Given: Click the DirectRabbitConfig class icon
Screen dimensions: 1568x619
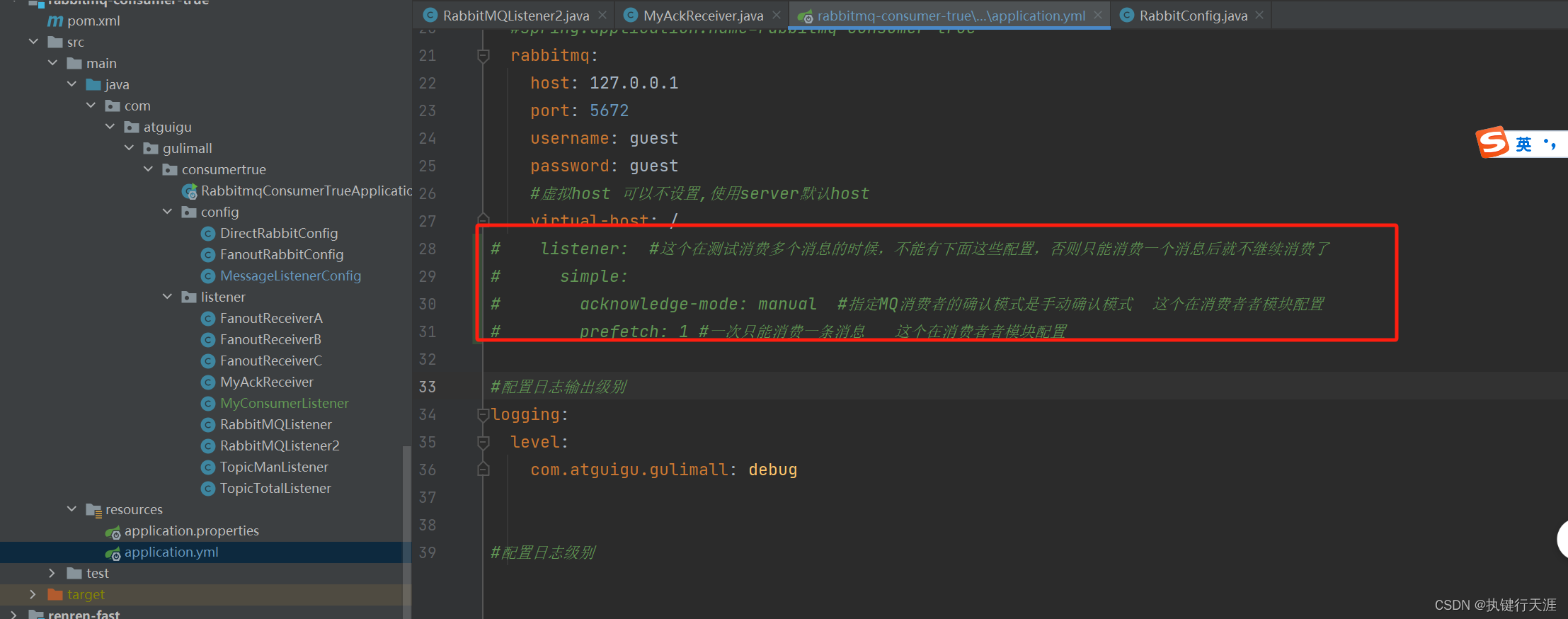Looking at the screenshot, I should point(208,234).
